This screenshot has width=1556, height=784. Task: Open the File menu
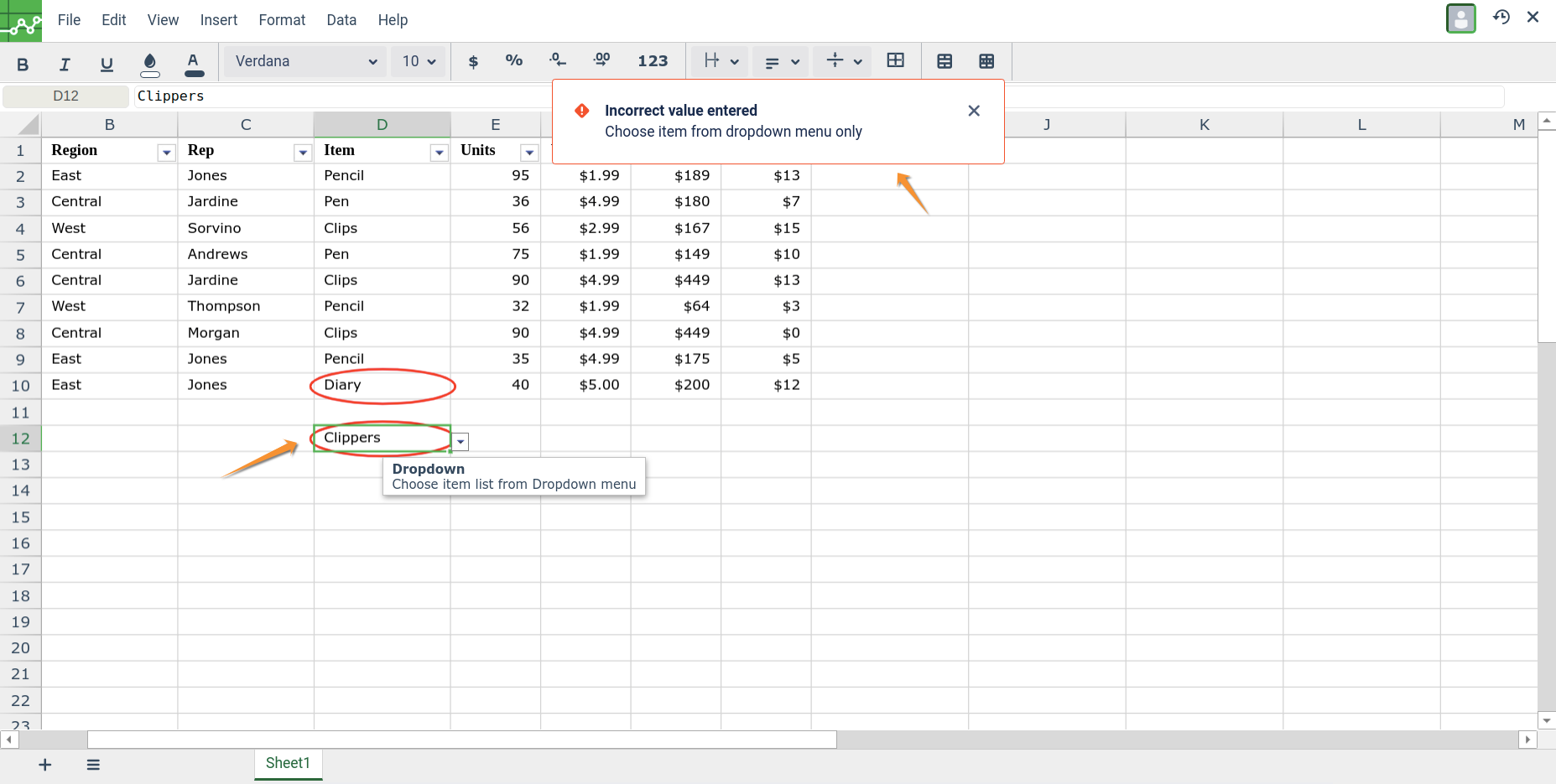[69, 20]
